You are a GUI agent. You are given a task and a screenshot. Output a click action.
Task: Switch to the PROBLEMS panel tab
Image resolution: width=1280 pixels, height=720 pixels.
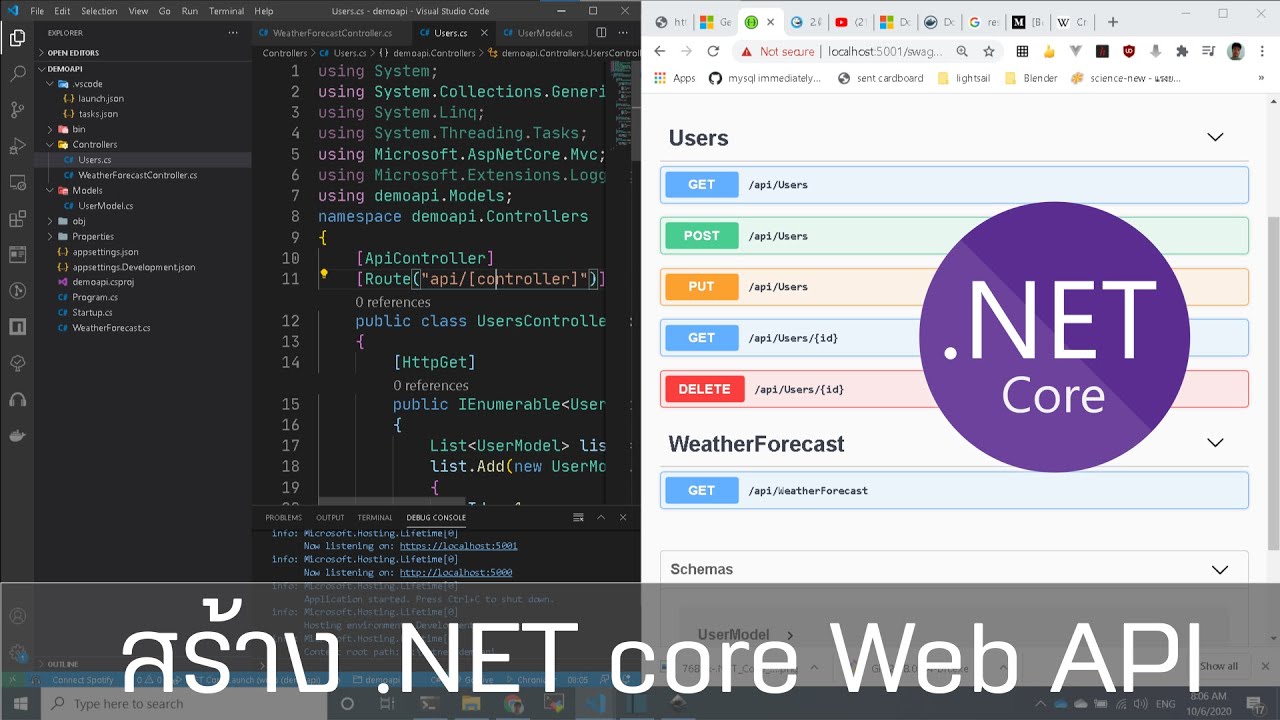283,517
